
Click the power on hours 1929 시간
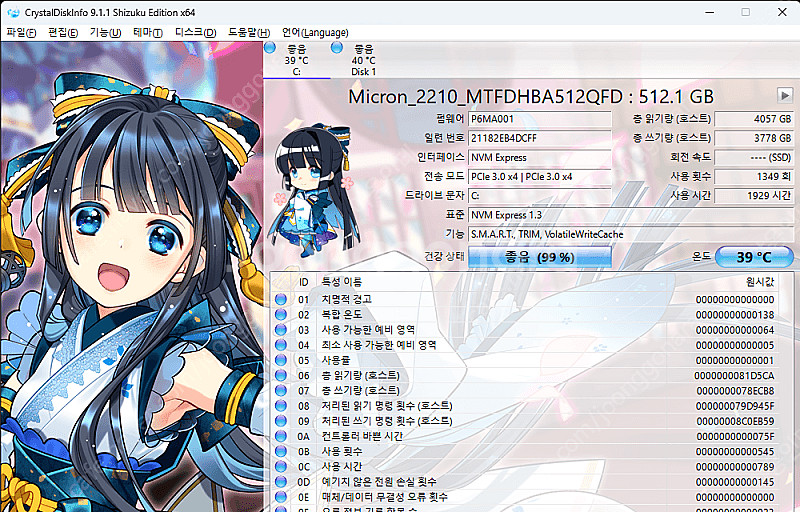click(754, 196)
